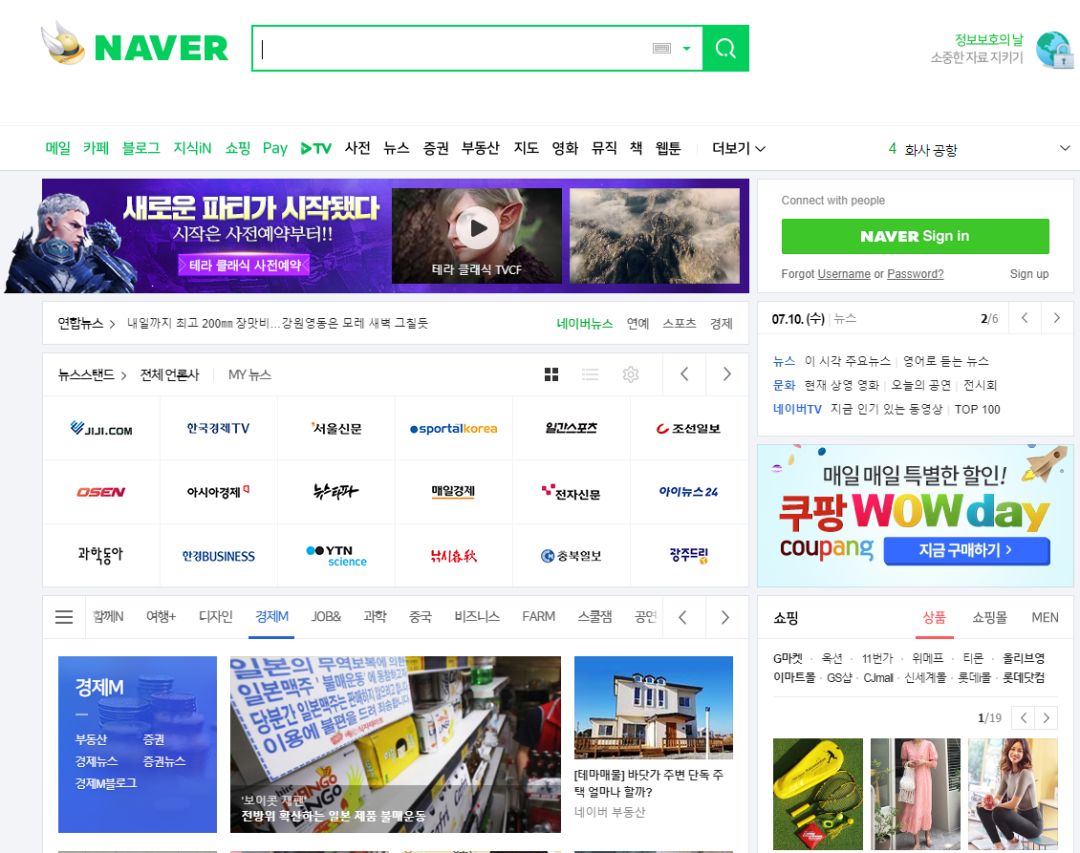The image size is (1080, 853).
Task: Open the 네이버뉴스 link
Action: pos(585,323)
